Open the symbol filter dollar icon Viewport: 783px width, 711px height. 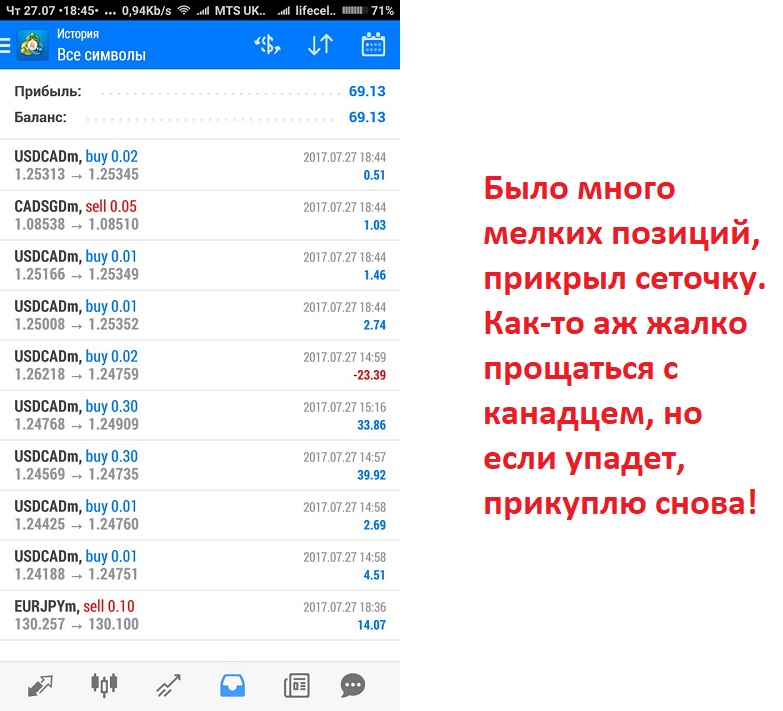267,45
